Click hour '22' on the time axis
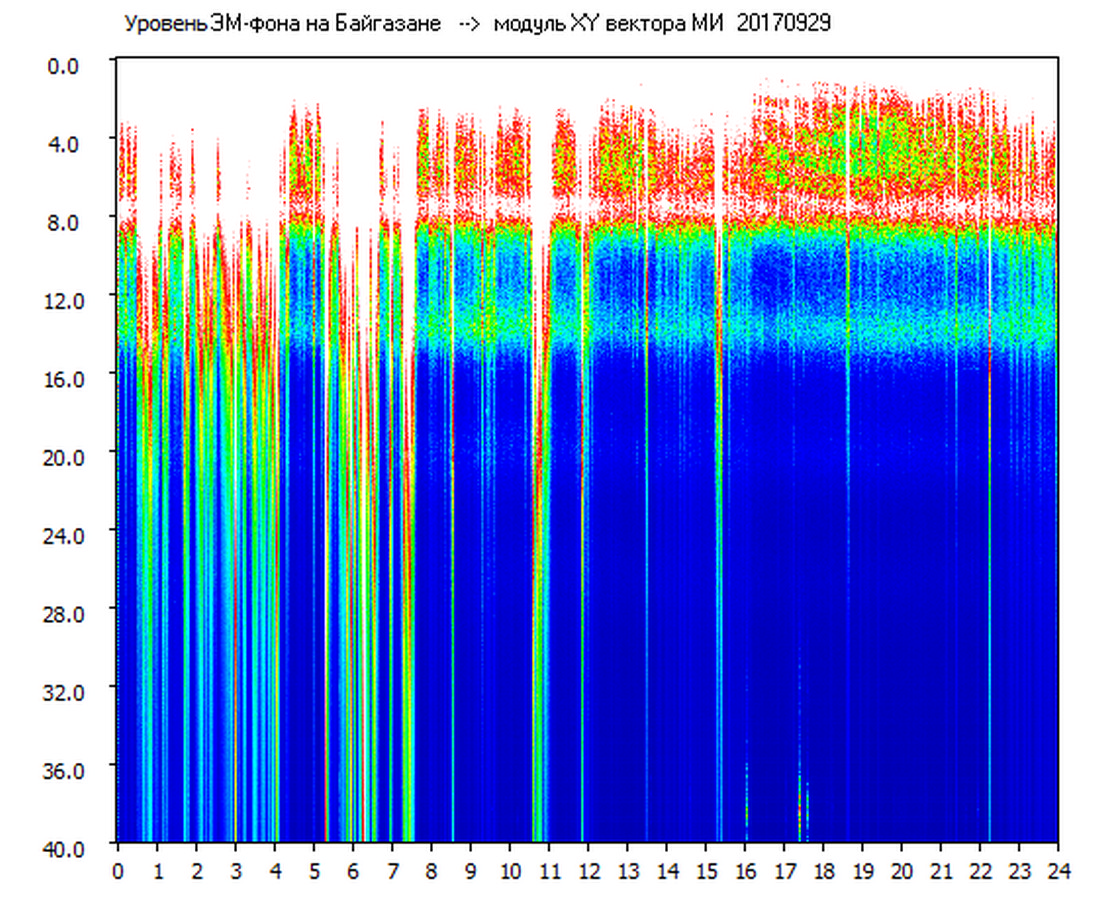 click(x=980, y=870)
